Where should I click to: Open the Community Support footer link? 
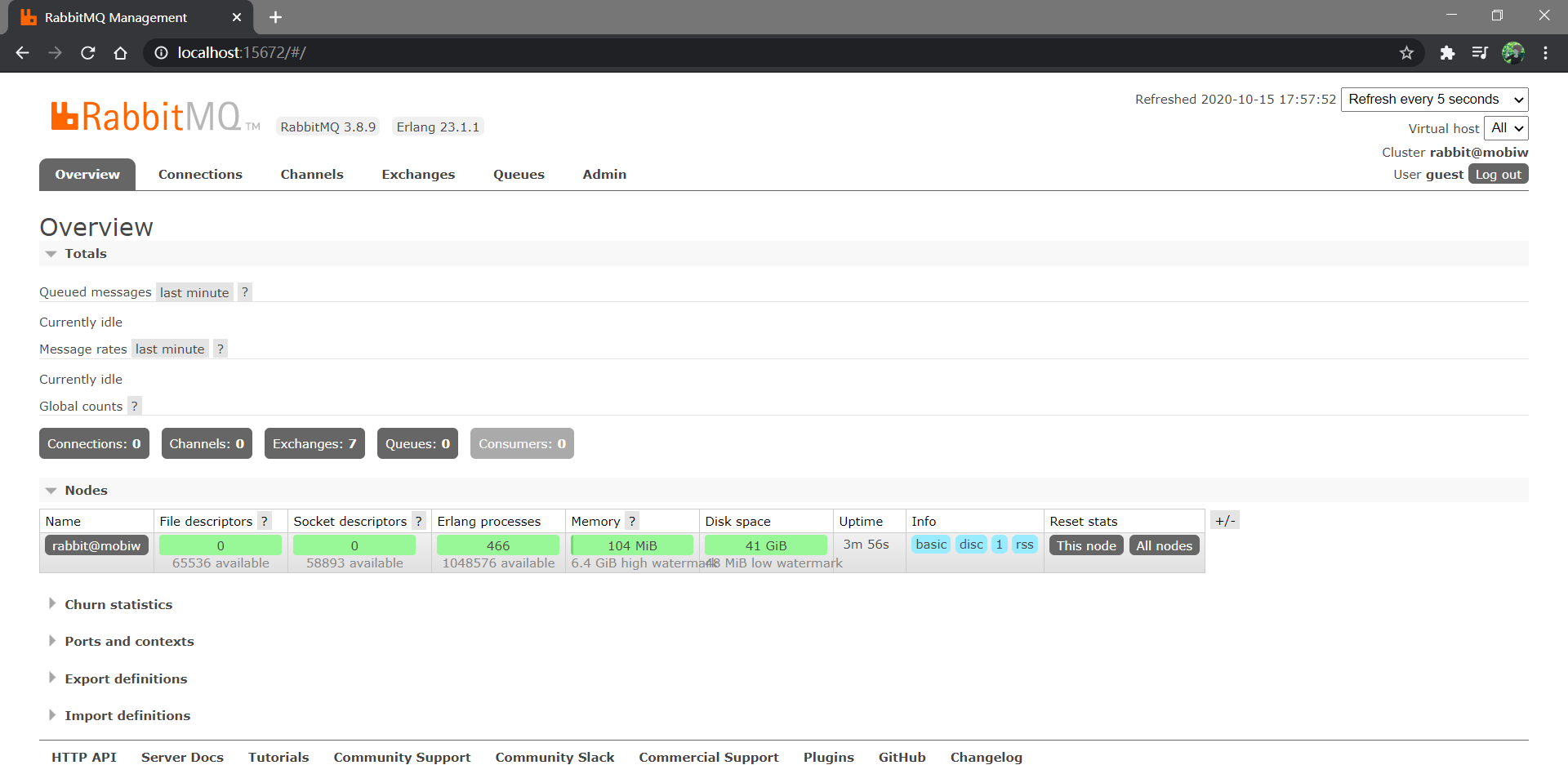[x=402, y=758]
